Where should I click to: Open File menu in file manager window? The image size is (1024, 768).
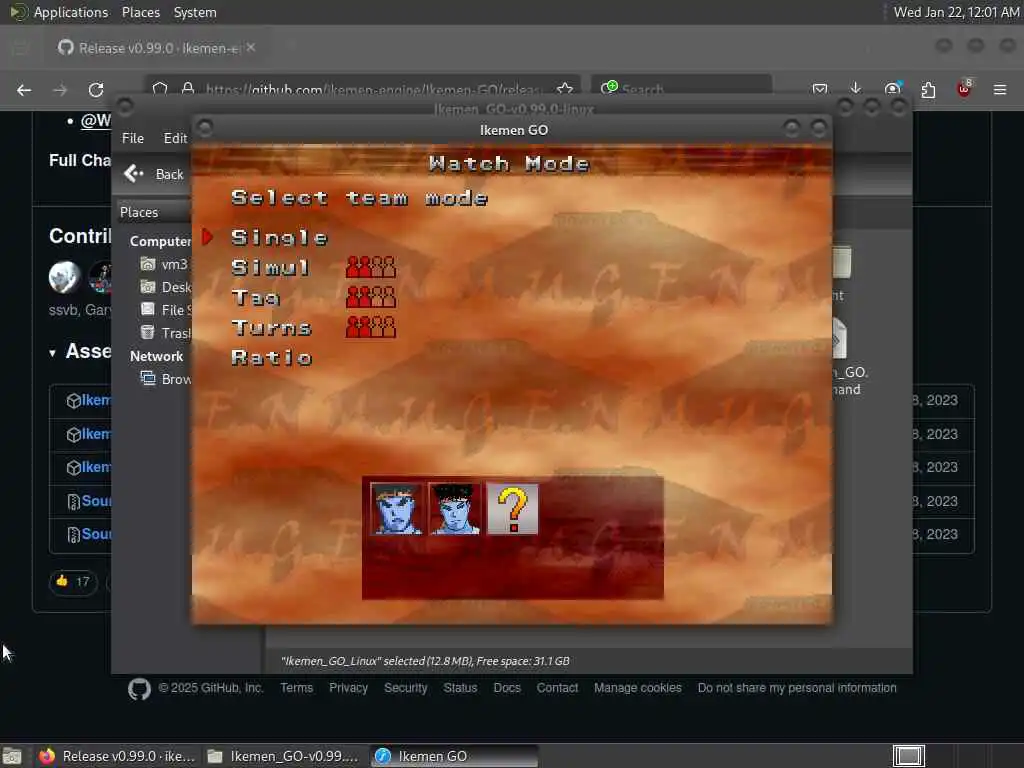(133, 138)
